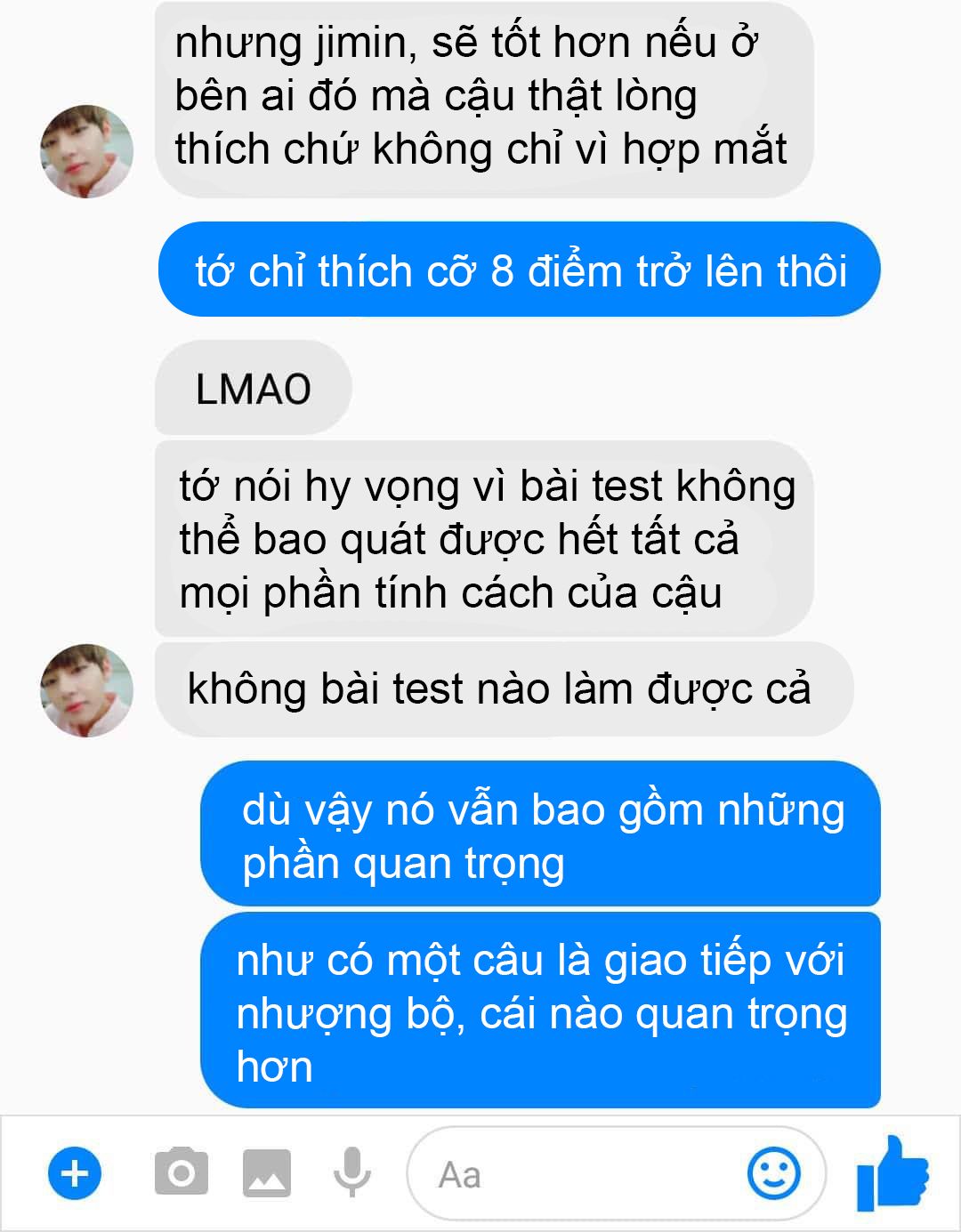961x1232 pixels.
Task: Click 'phần quan trọng' text in blue bubble
Action: pos(403,865)
